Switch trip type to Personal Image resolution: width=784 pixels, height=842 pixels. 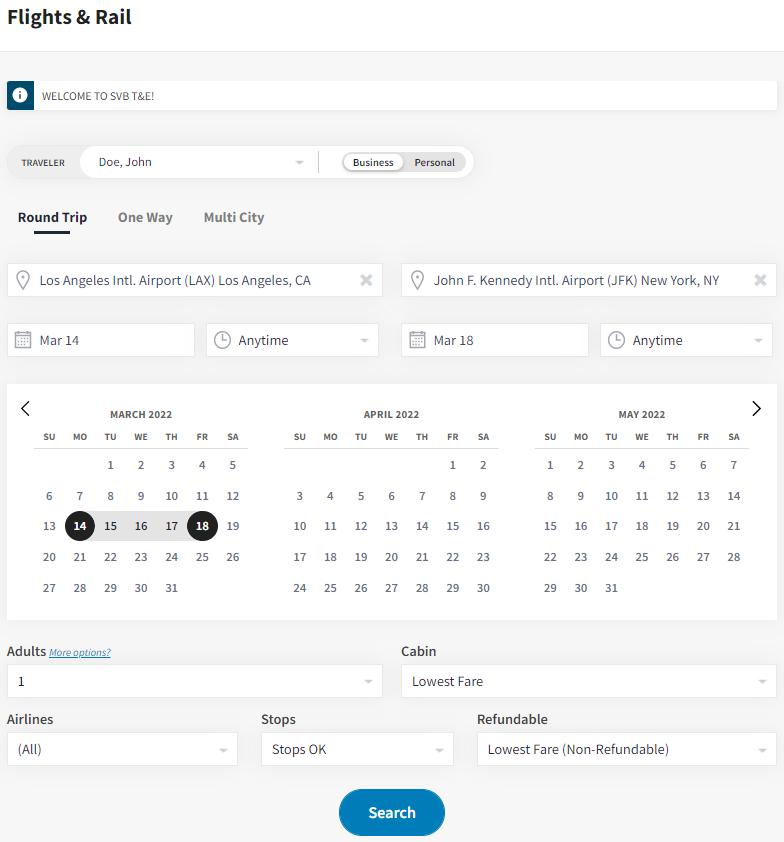tap(434, 162)
